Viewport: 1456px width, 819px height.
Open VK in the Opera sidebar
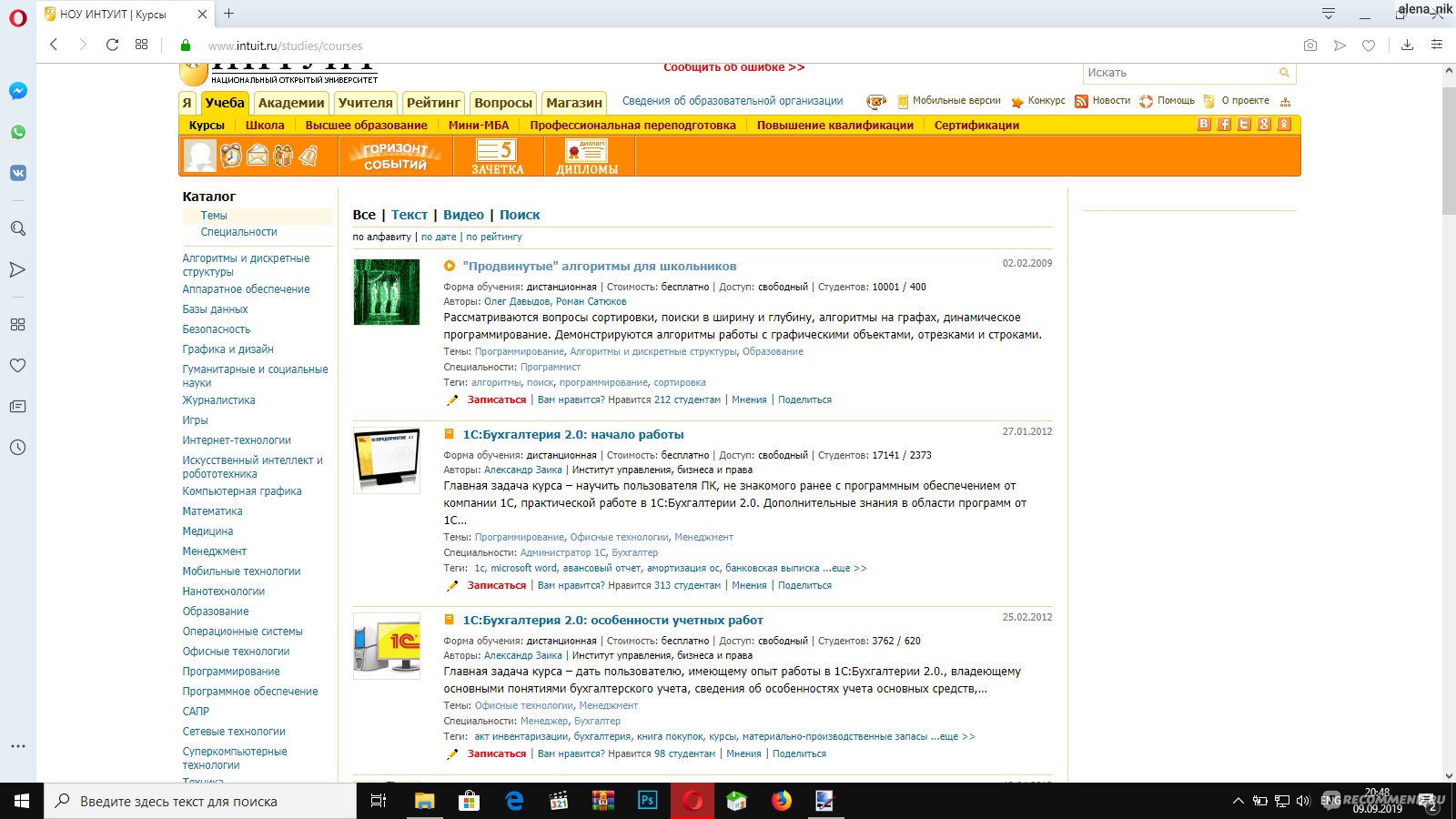click(x=18, y=173)
